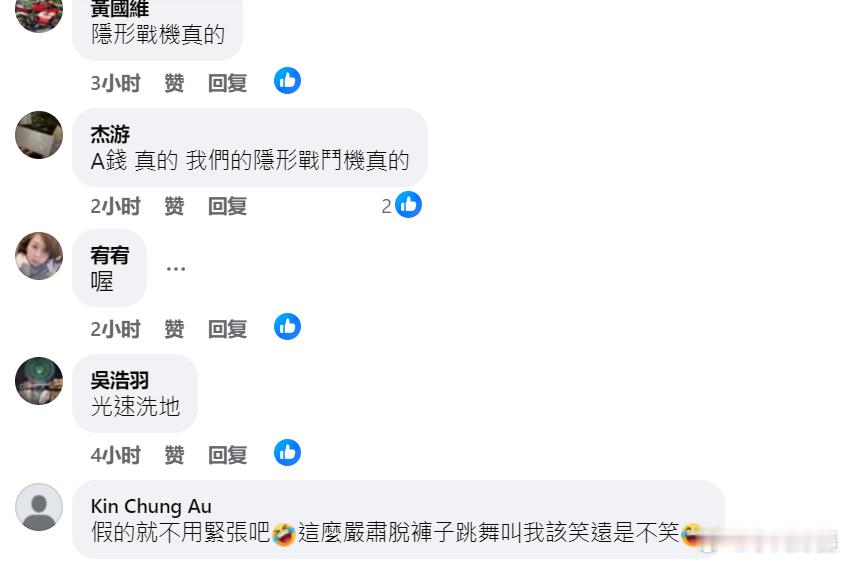Image resolution: width=846 pixels, height=561 pixels.
Task: Like 吳浩羽's comment with 赞
Action: click(174, 455)
